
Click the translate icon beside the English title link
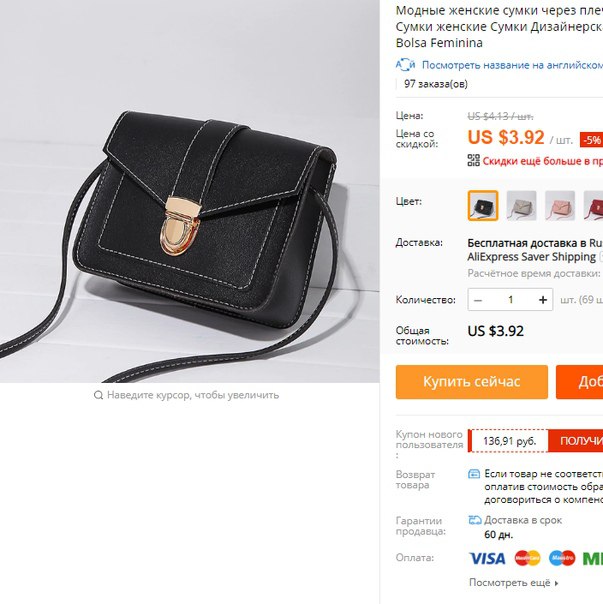click(x=405, y=65)
